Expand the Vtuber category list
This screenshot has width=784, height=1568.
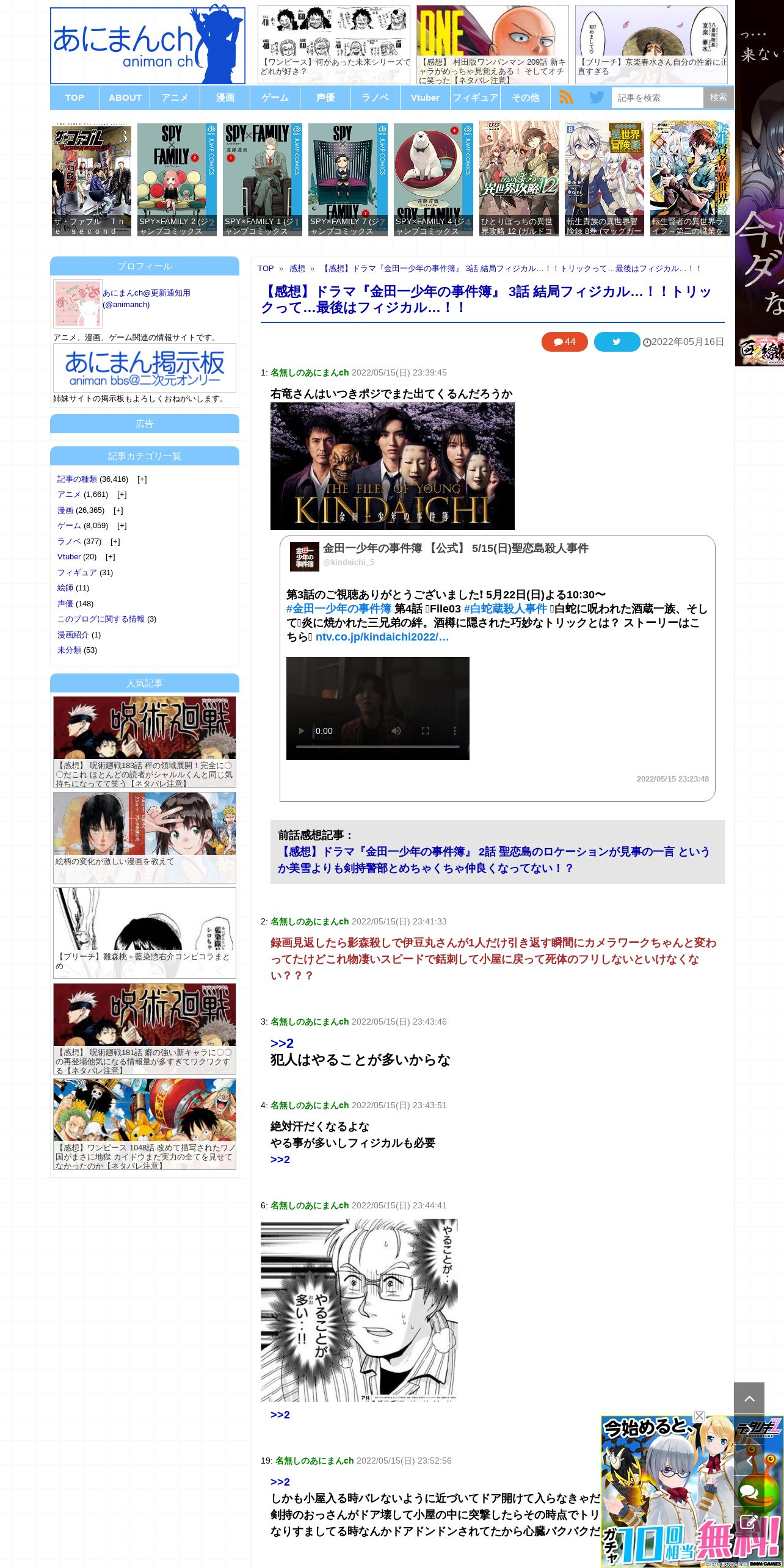pyautogui.click(x=111, y=557)
